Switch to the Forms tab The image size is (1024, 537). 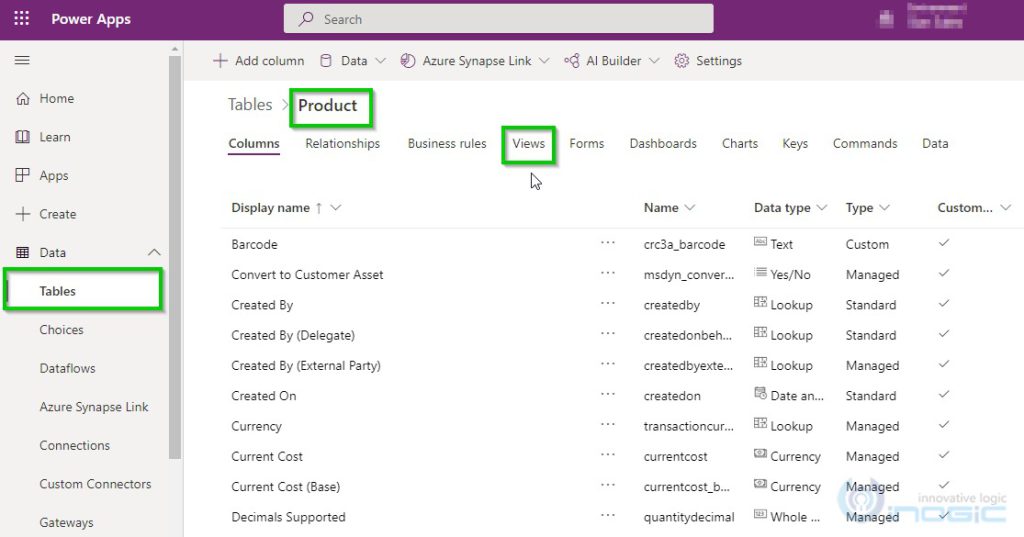tap(586, 144)
